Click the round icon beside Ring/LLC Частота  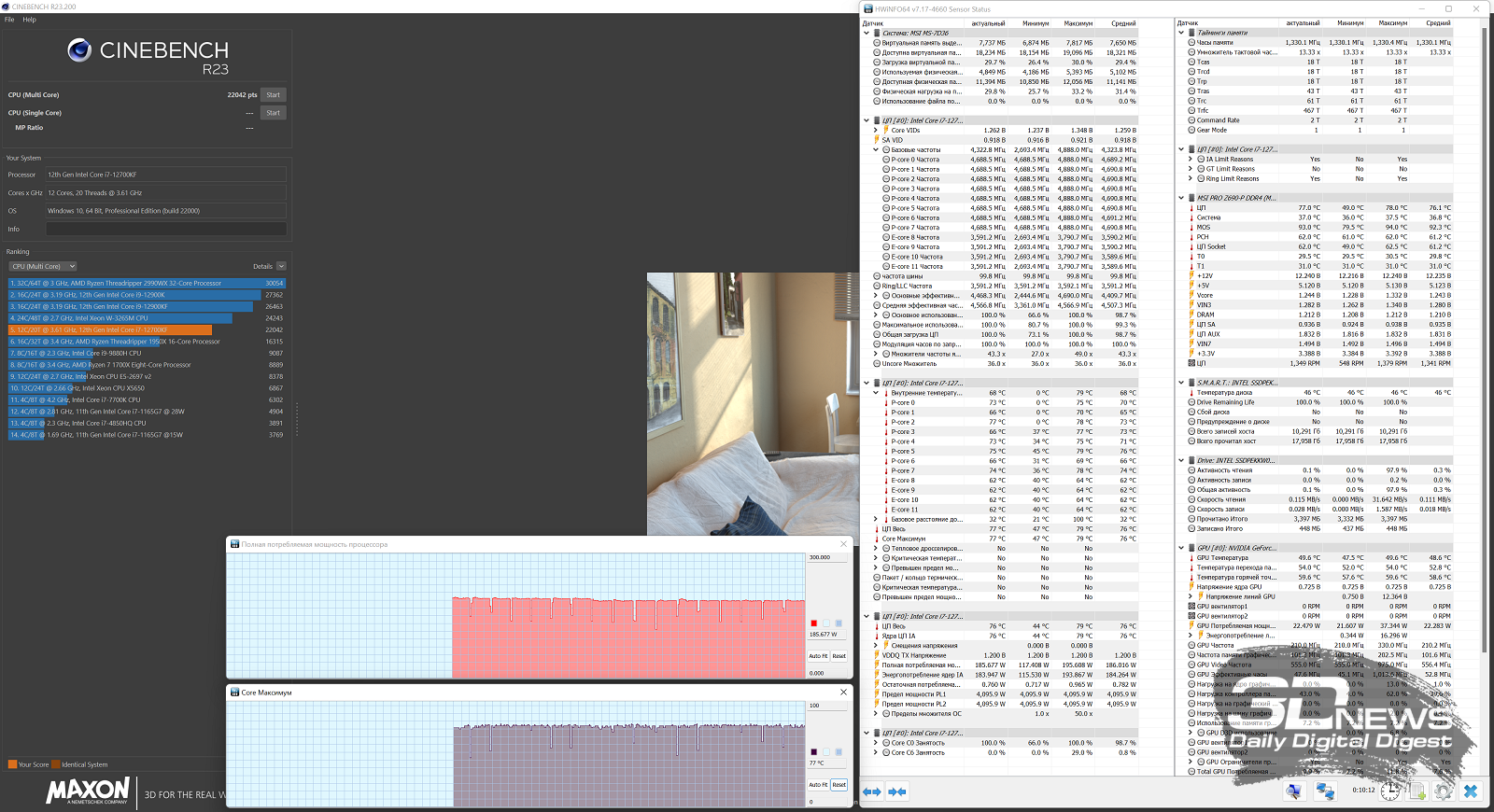click(x=877, y=286)
